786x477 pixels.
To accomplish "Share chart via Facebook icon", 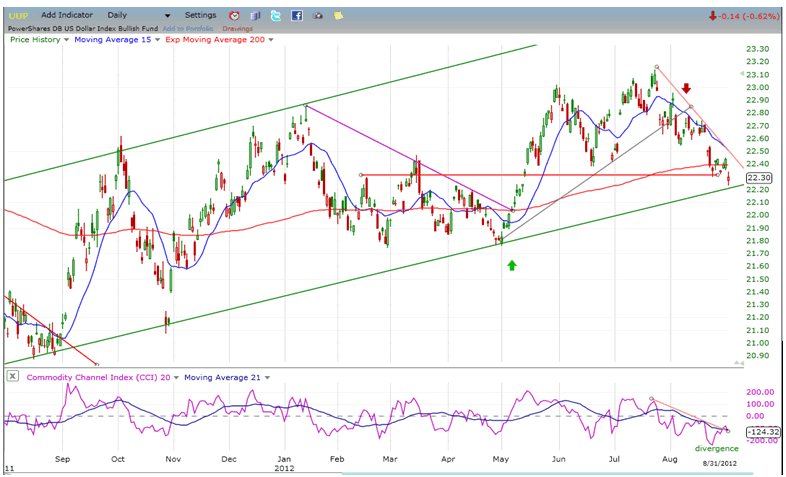I will pos(297,16).
